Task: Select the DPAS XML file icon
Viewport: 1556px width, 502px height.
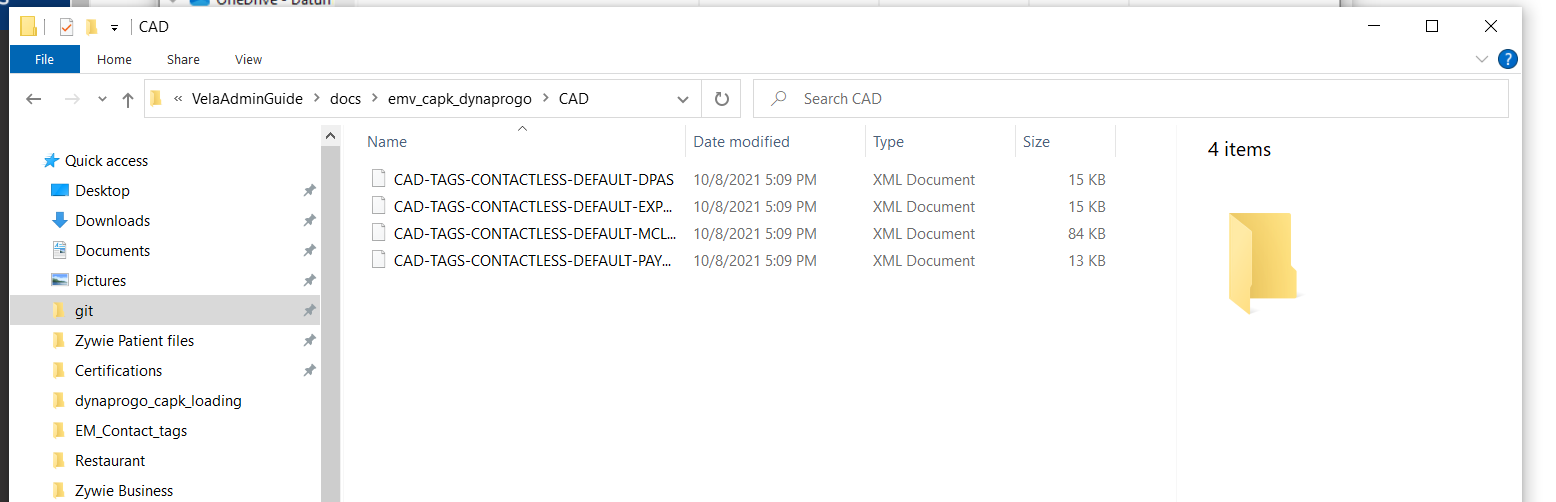Action: (x=378, y=180)
